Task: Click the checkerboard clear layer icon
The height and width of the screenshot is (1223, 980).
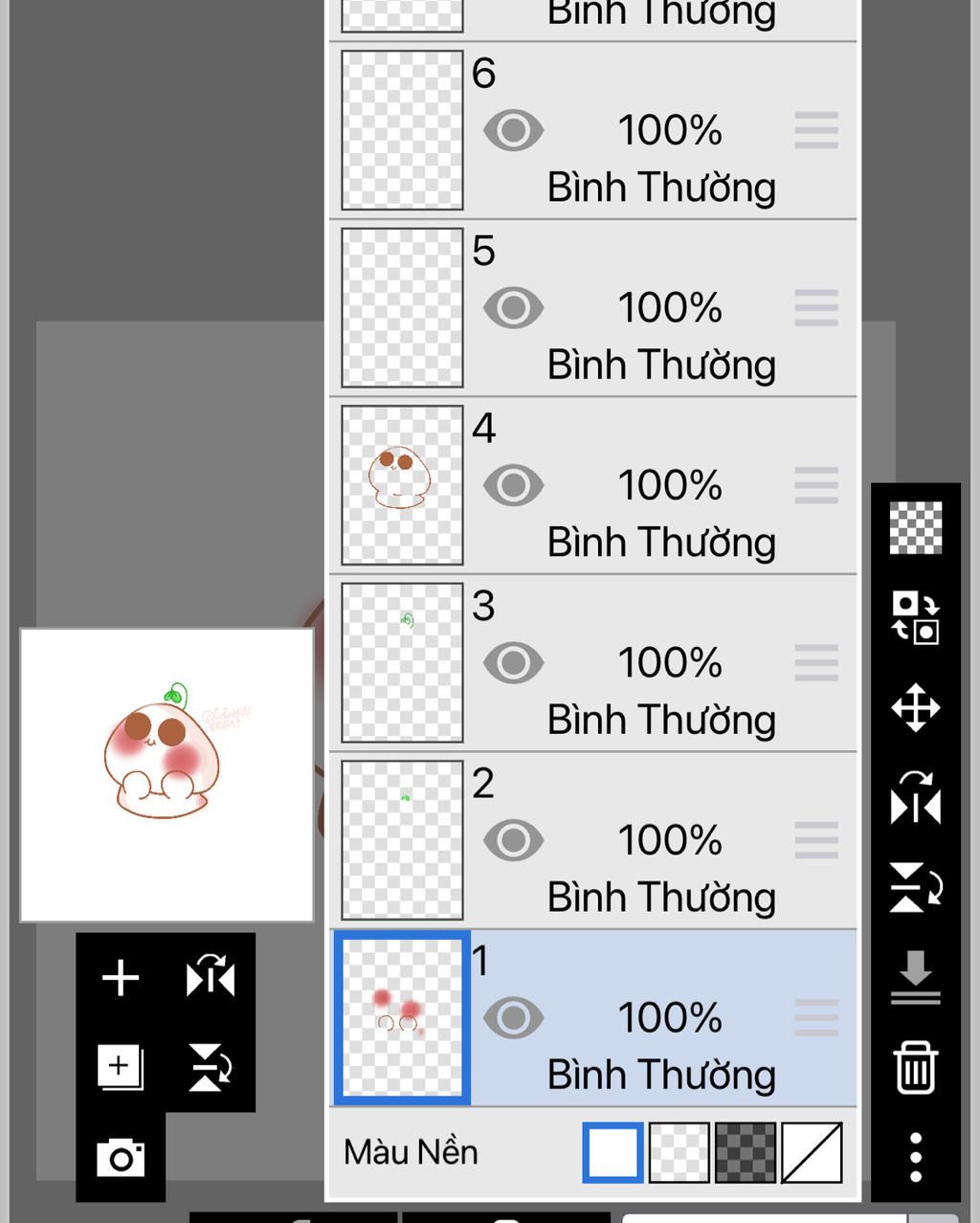Action: click(x=916, y=527)
